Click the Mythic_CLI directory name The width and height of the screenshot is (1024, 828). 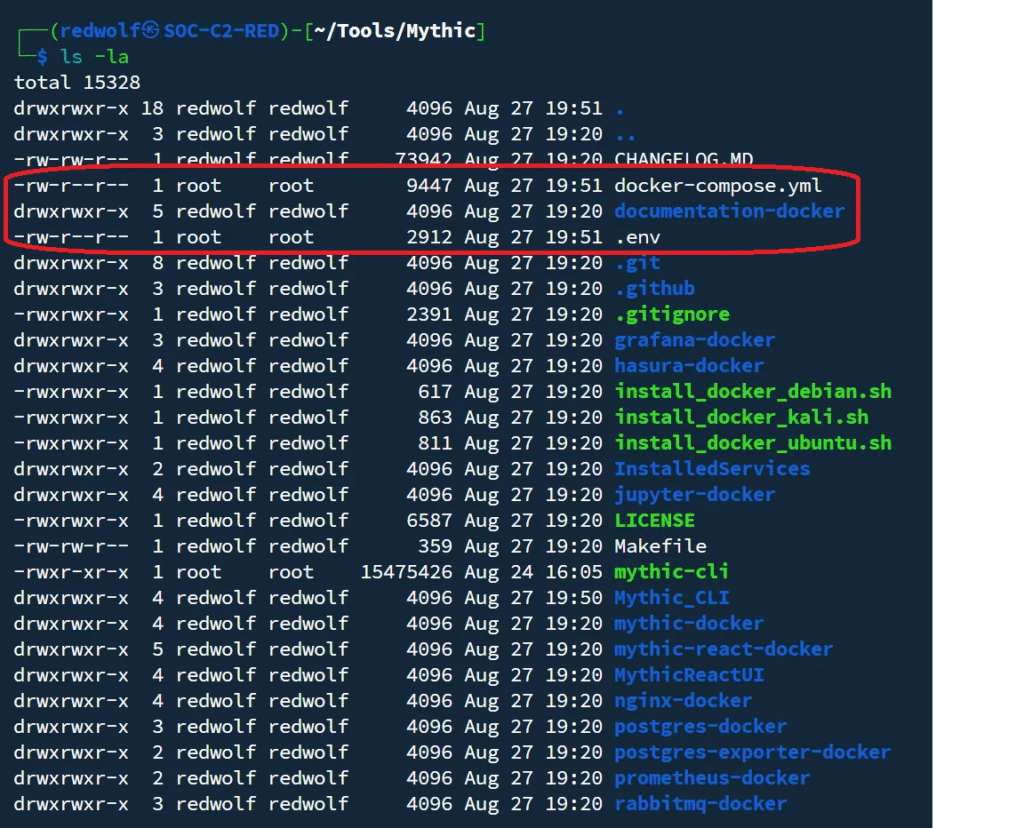[671, 597]
